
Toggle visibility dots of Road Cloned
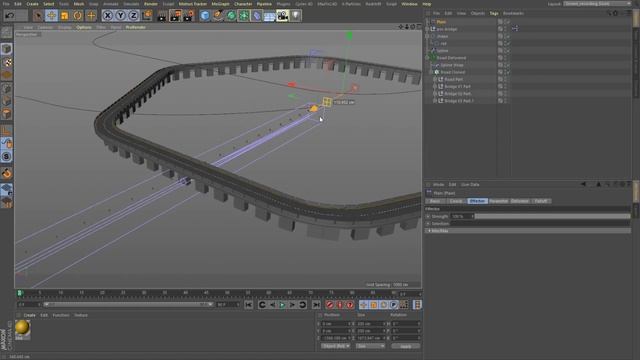point(505,72)
